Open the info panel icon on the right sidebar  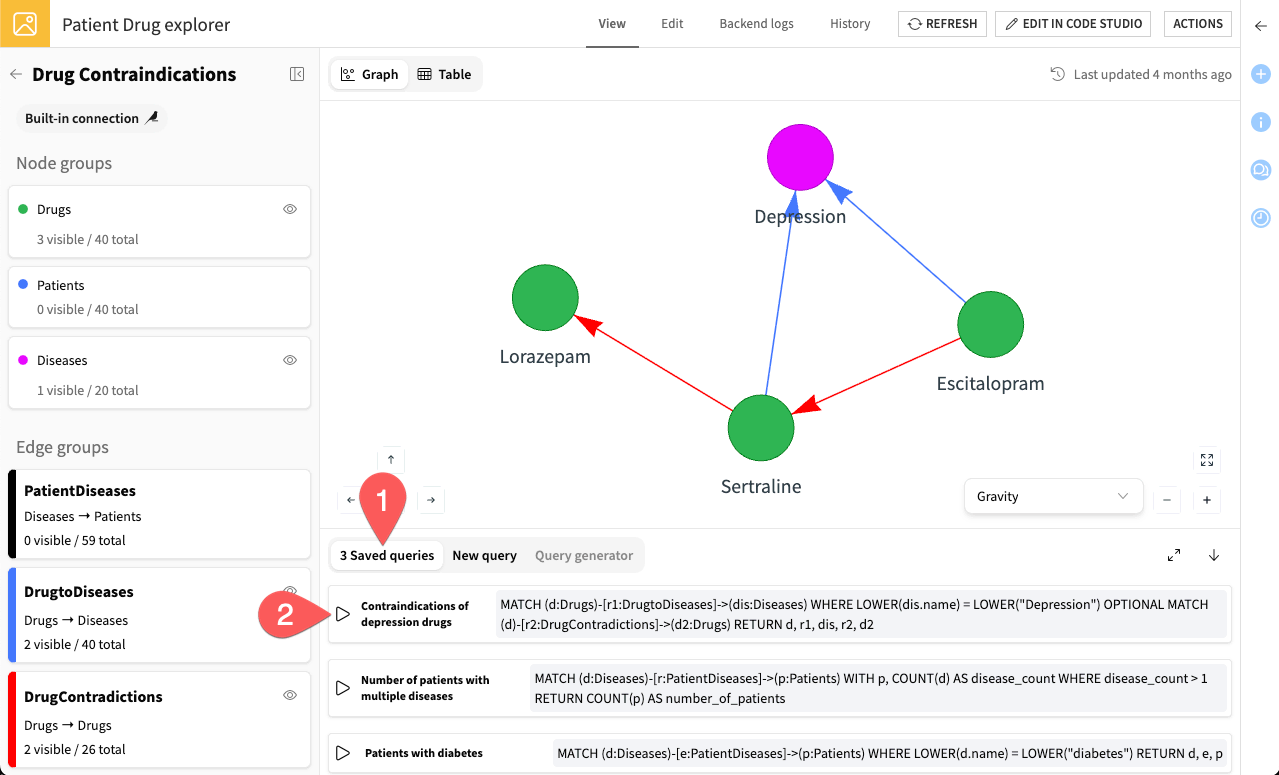click(x=1260, y=122)
